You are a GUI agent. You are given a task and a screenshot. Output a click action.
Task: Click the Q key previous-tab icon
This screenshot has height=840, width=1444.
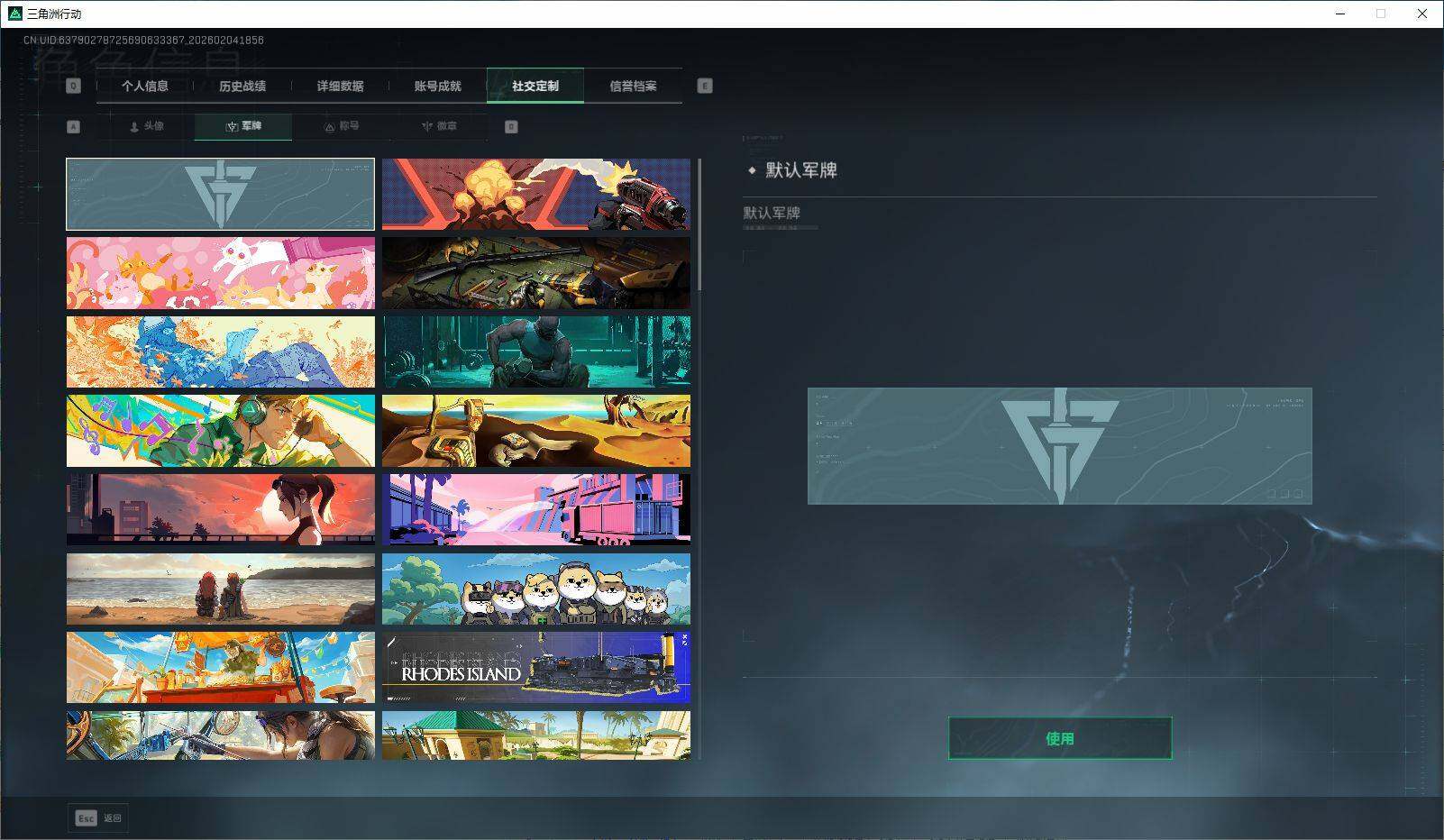click(74, 87)
